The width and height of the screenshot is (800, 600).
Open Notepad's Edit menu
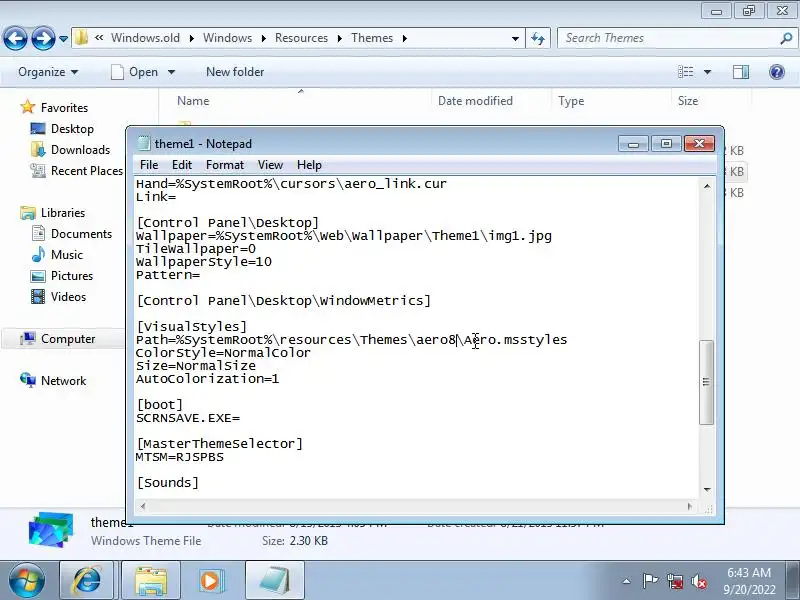(x=182, y=165)
